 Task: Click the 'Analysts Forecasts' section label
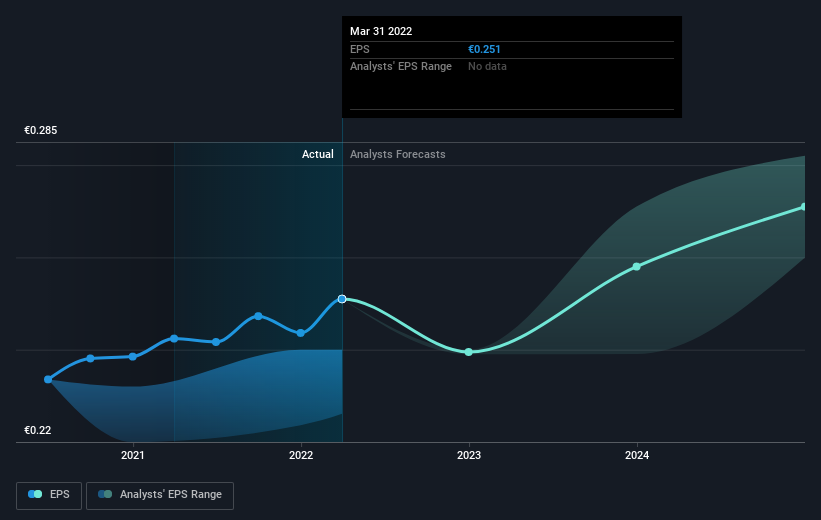pos(397,154)
